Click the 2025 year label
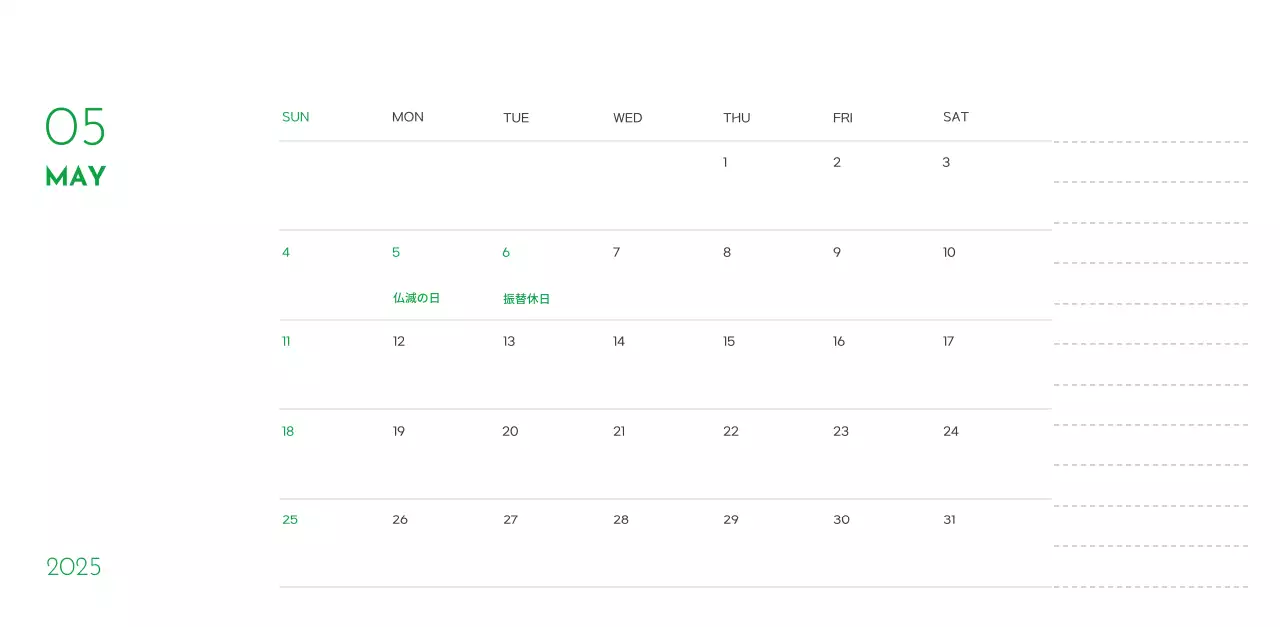 (x=74, y=567)
